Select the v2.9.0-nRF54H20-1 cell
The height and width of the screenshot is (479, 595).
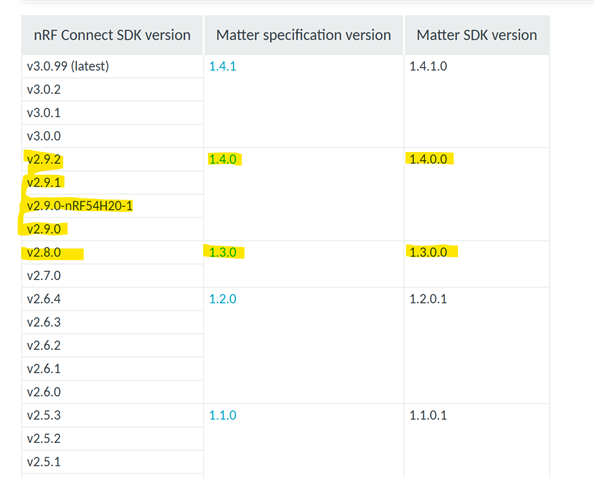point(112,206)
